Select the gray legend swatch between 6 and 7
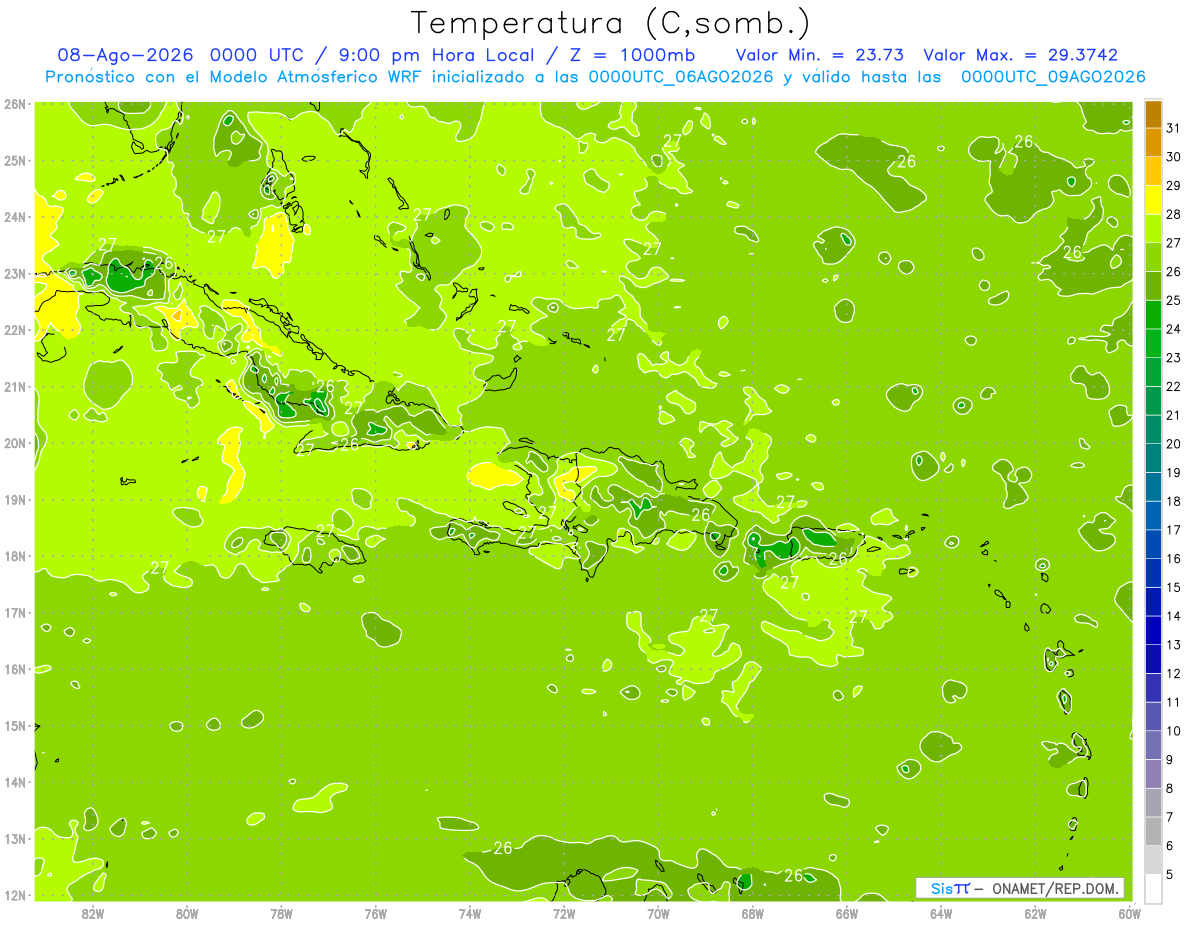The height and width of the screenshot is (927, 1200). 1153,831
